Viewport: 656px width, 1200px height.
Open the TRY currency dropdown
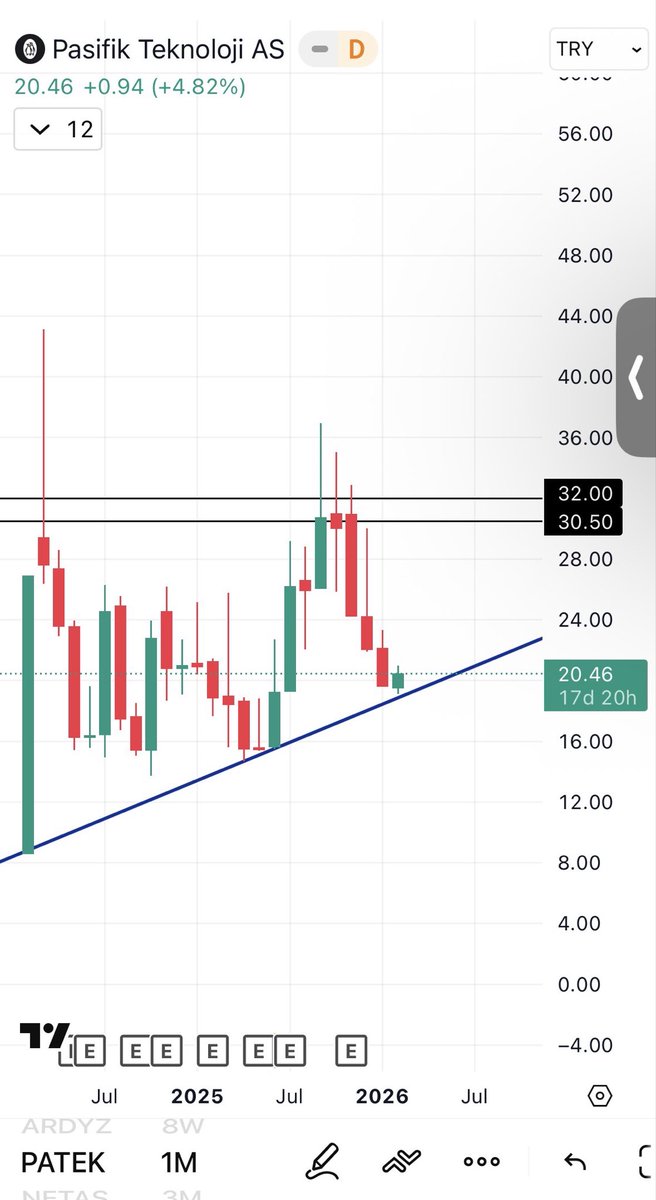point(599,49)
